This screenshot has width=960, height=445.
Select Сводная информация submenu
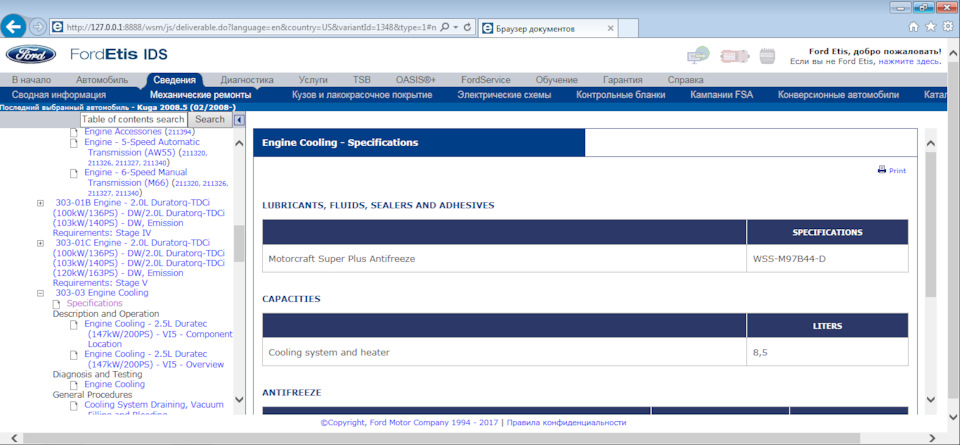[x=59, y=95]
